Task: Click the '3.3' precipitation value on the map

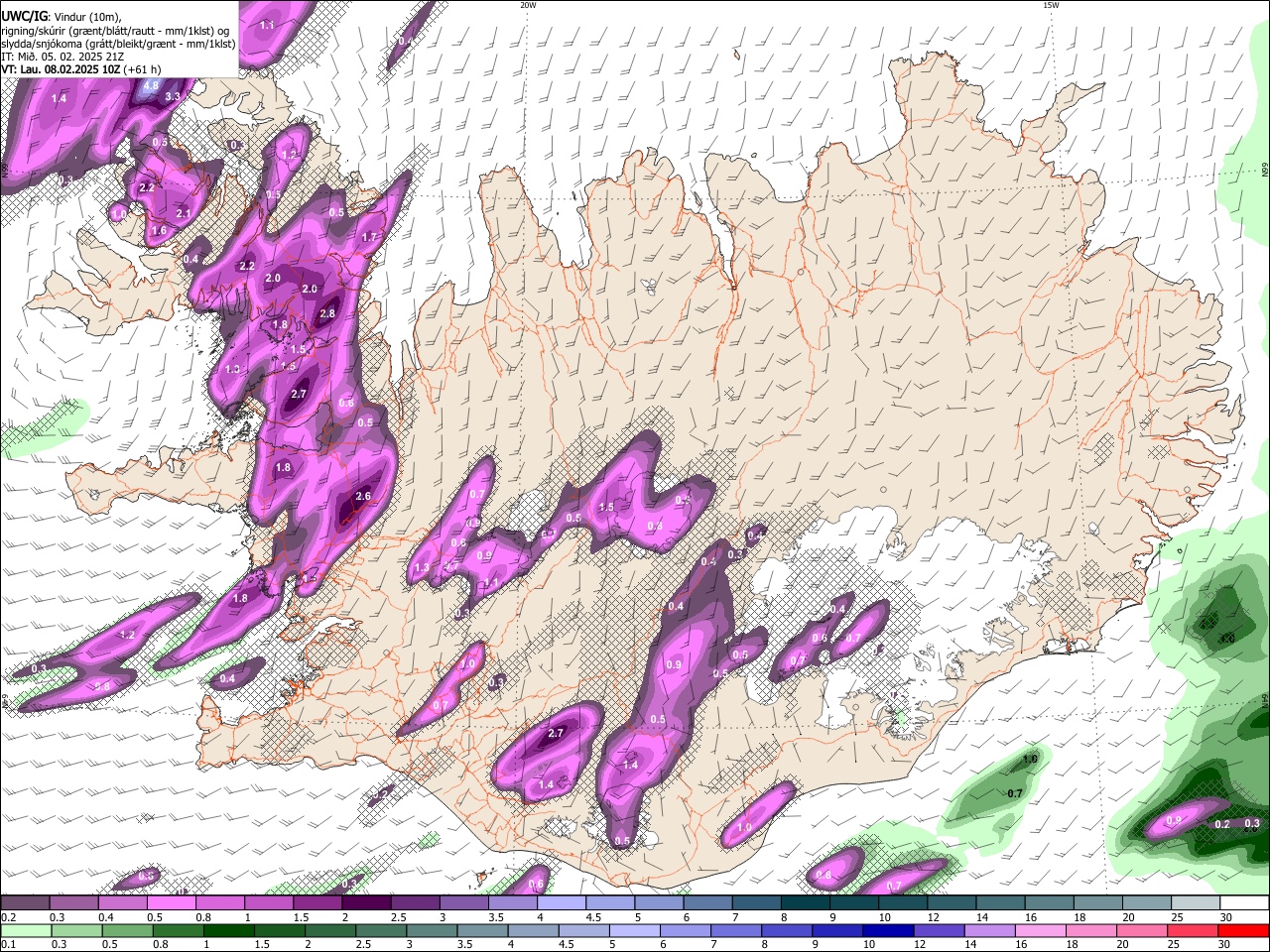Action: (172, 96)
